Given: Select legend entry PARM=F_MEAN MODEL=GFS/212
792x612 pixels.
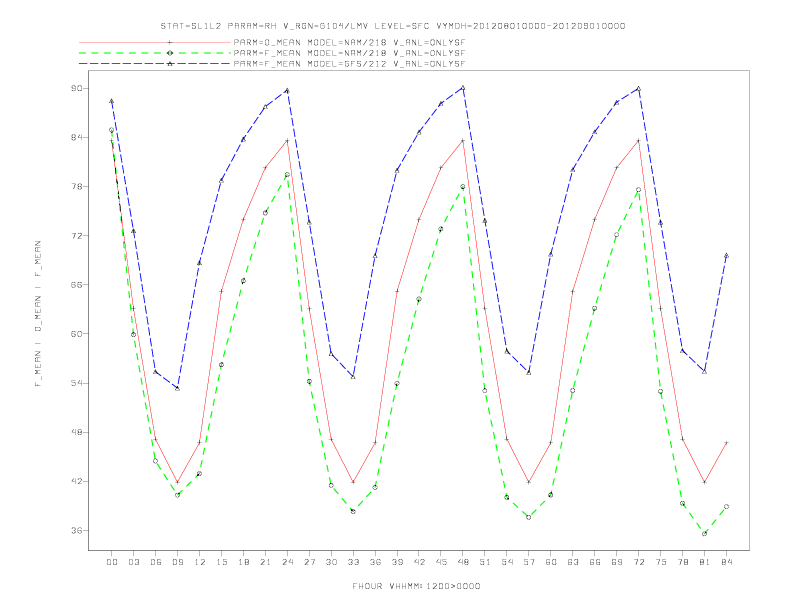Looking at the screenshot, I should [349, 64].
